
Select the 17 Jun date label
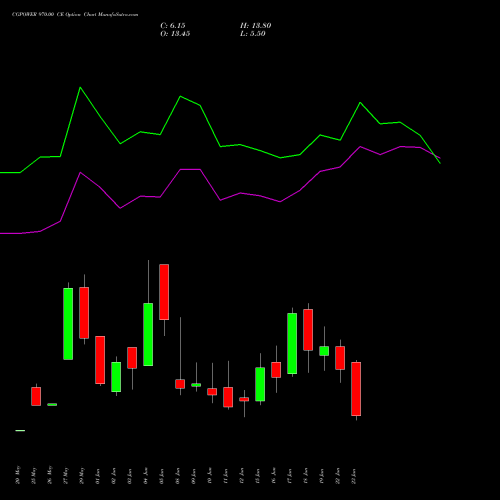point(290,476)
